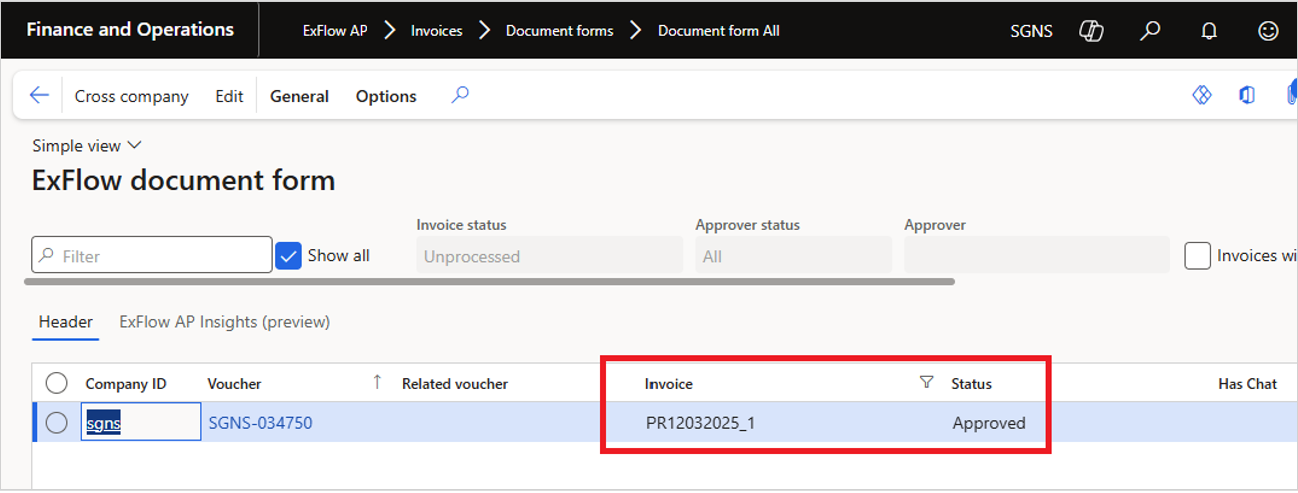Click the Voucher column sort arrow
This screenshot has height=493, width=1298.
[x=377, y=381]
